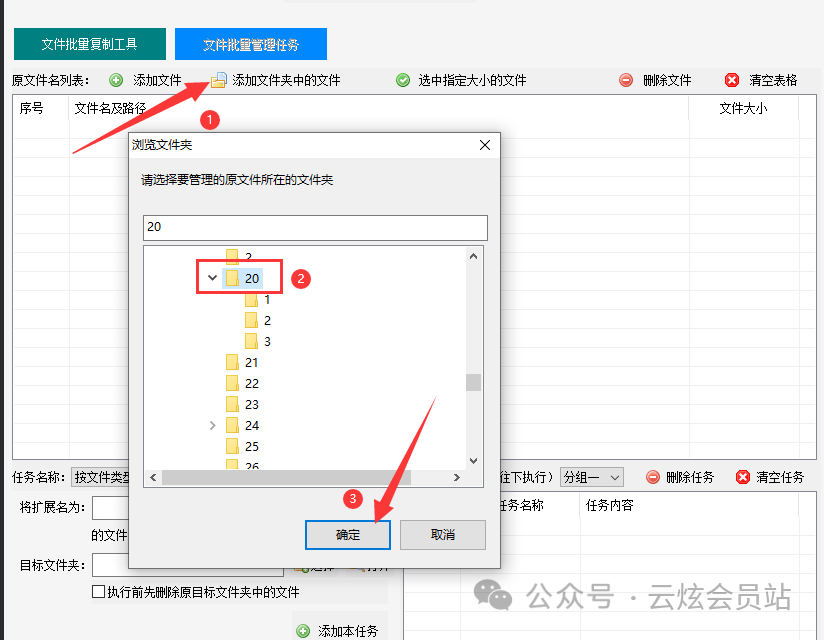Click the 文件名及路径 column header
Screen dimensions: 824x640
110,109
